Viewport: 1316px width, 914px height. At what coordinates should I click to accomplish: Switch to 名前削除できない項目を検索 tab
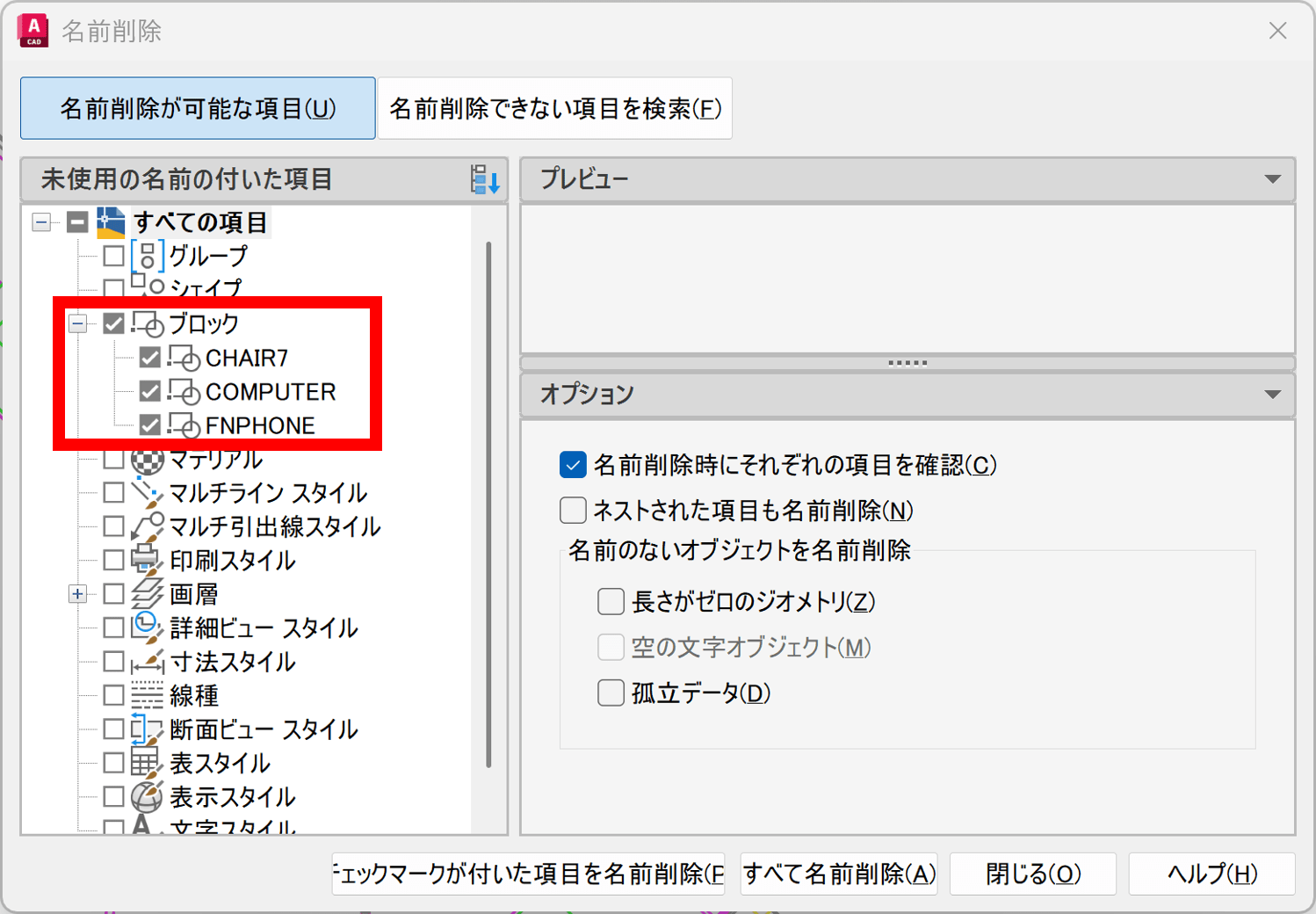pos(554,109)
